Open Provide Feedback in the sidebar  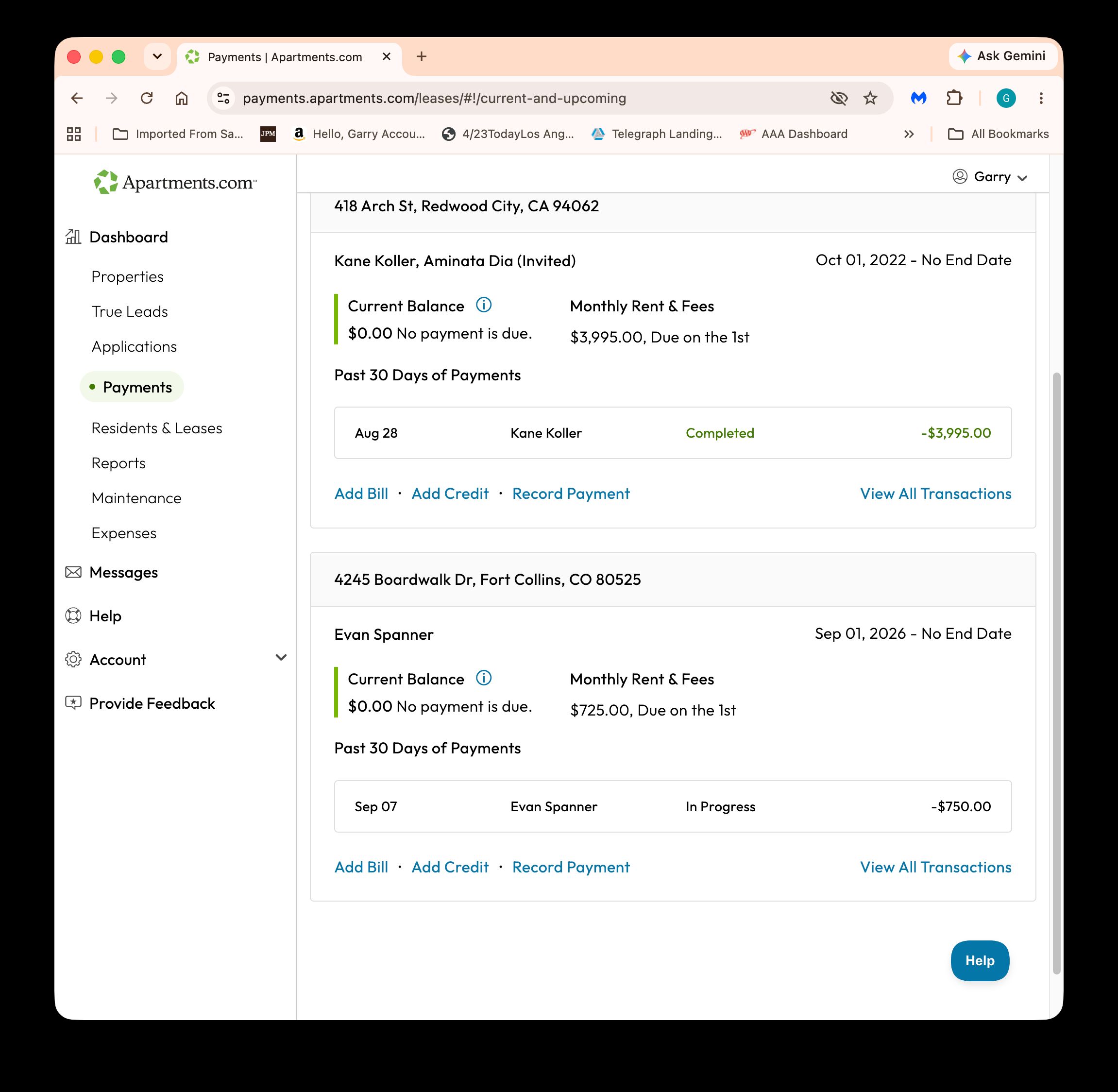point(152,703)
